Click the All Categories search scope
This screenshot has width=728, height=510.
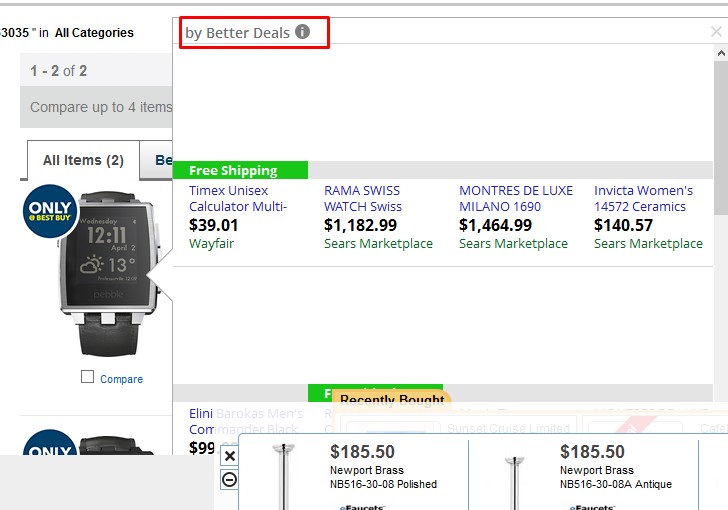(x=94, y=33)
